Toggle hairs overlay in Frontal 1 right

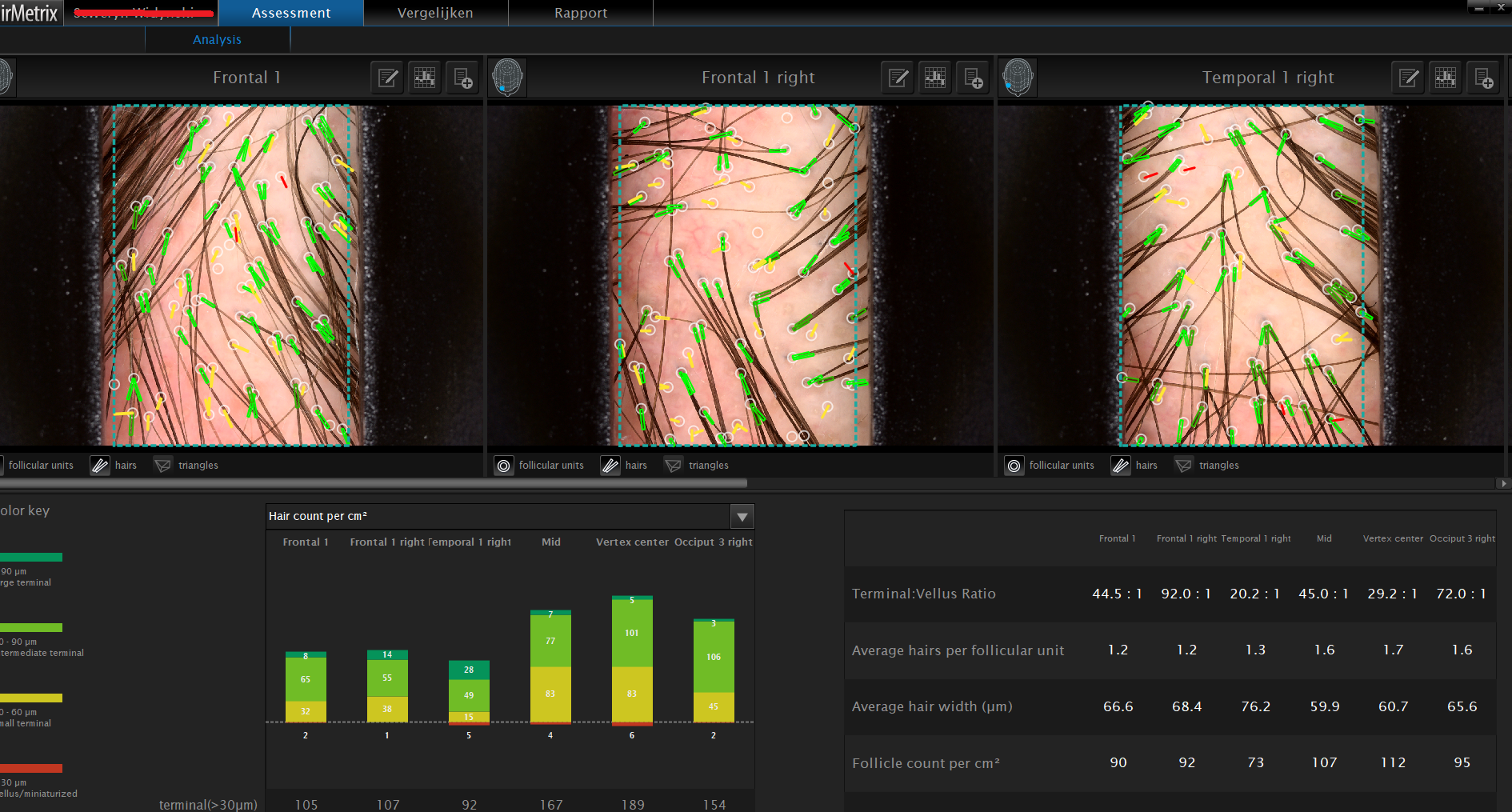pos(610,466)
